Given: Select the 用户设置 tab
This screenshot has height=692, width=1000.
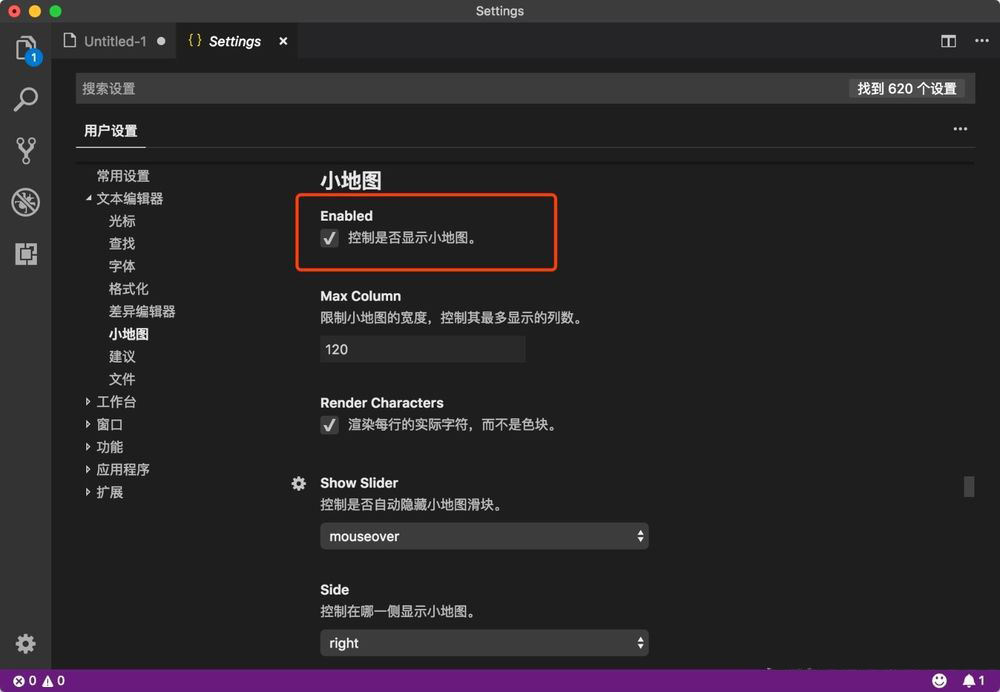Looking at the screenshot, I should 110,131.
